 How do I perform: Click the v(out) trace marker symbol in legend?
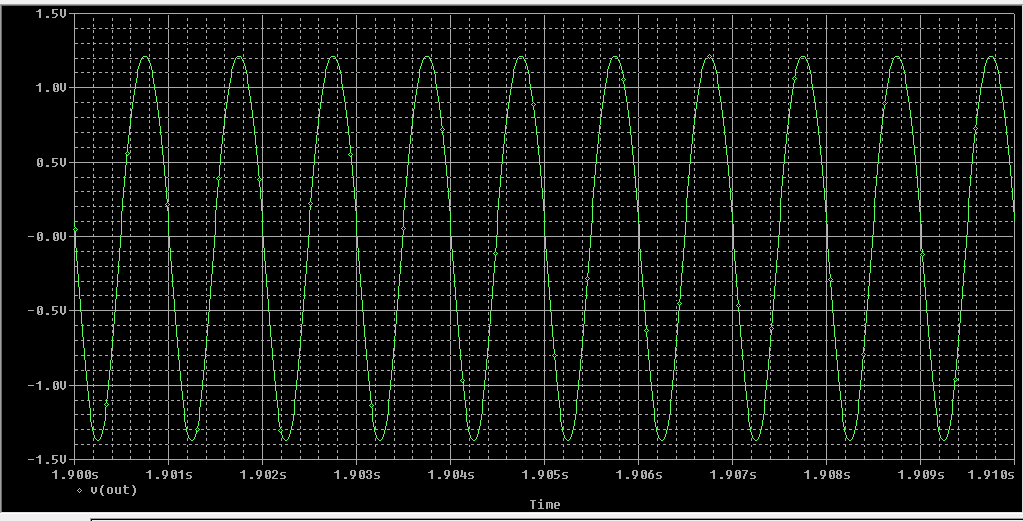80,491
